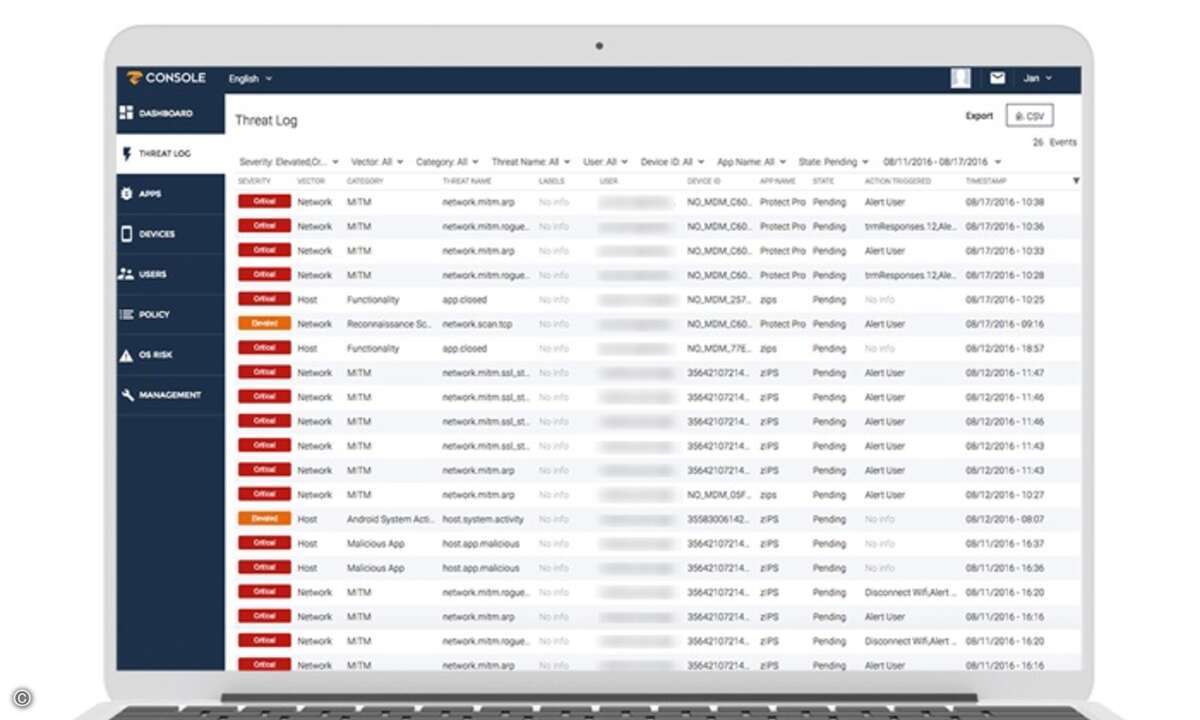Screen dimensions: 1200x720
Task: Sort by the STATE column header
Action: [824, 181]
